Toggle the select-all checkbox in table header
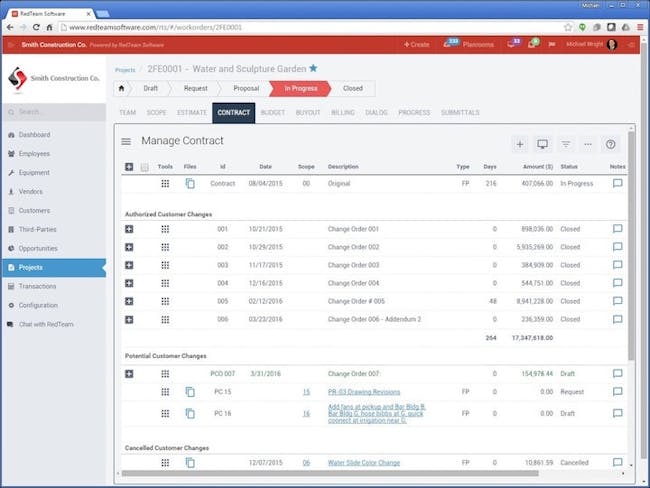The height and width of the screenshot is (488, 650). click(145, 167)
